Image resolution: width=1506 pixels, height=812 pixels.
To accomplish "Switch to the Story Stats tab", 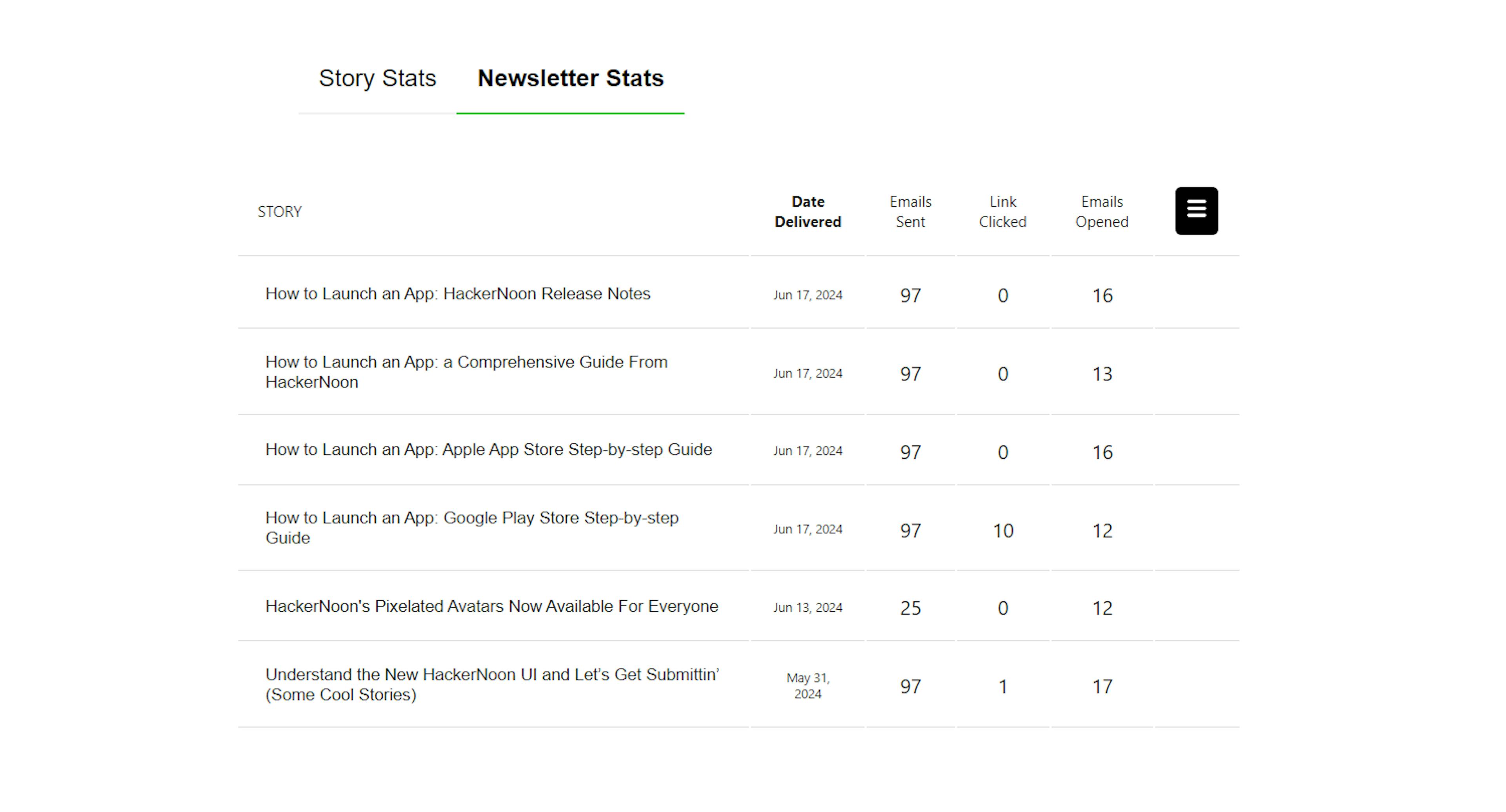I will [377, 78].
